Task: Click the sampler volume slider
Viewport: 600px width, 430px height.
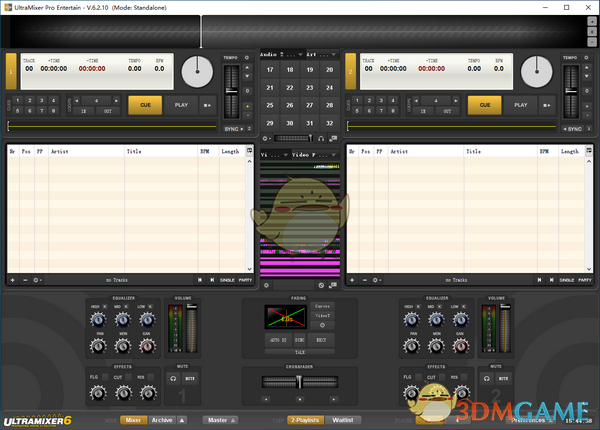Action: pyautogui.click(x=293, y=138)
